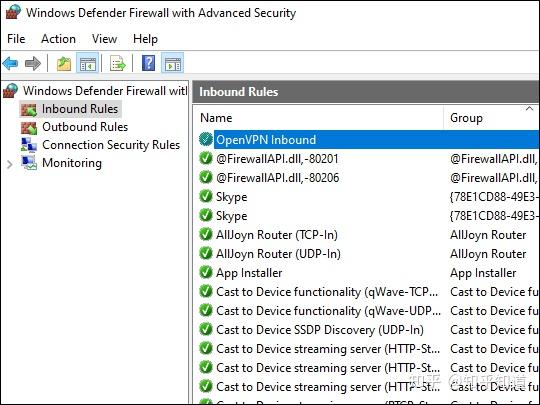Click green check icon of AllJoyn Router (UDP-In)
Image resolution: width=540 pixels, height=405 pixels.
206,253
